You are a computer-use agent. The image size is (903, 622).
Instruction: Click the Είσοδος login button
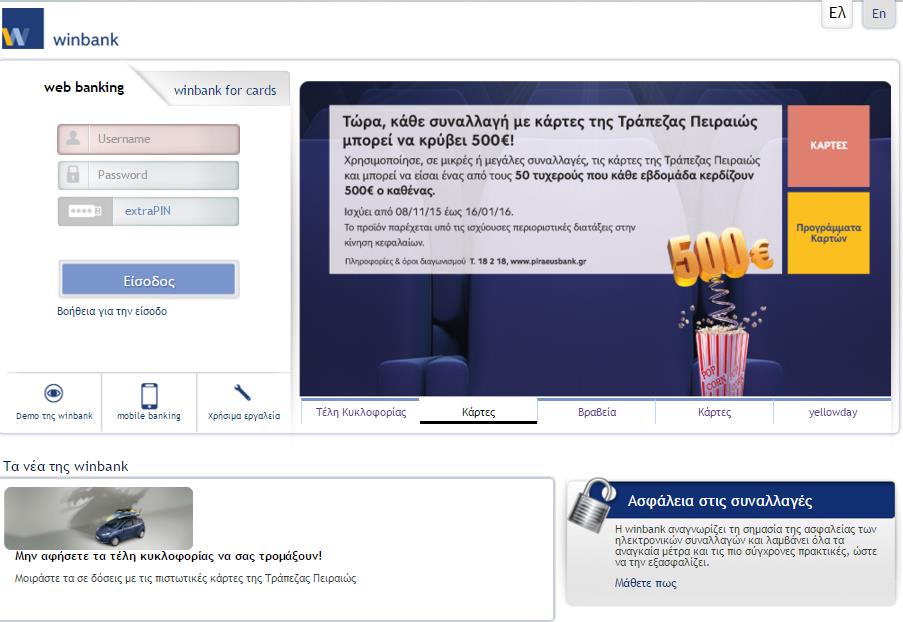click(149, 280)
